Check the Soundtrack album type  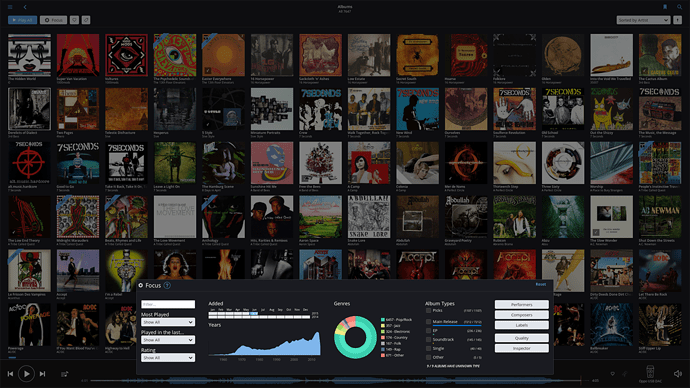(x=429, y=340)
